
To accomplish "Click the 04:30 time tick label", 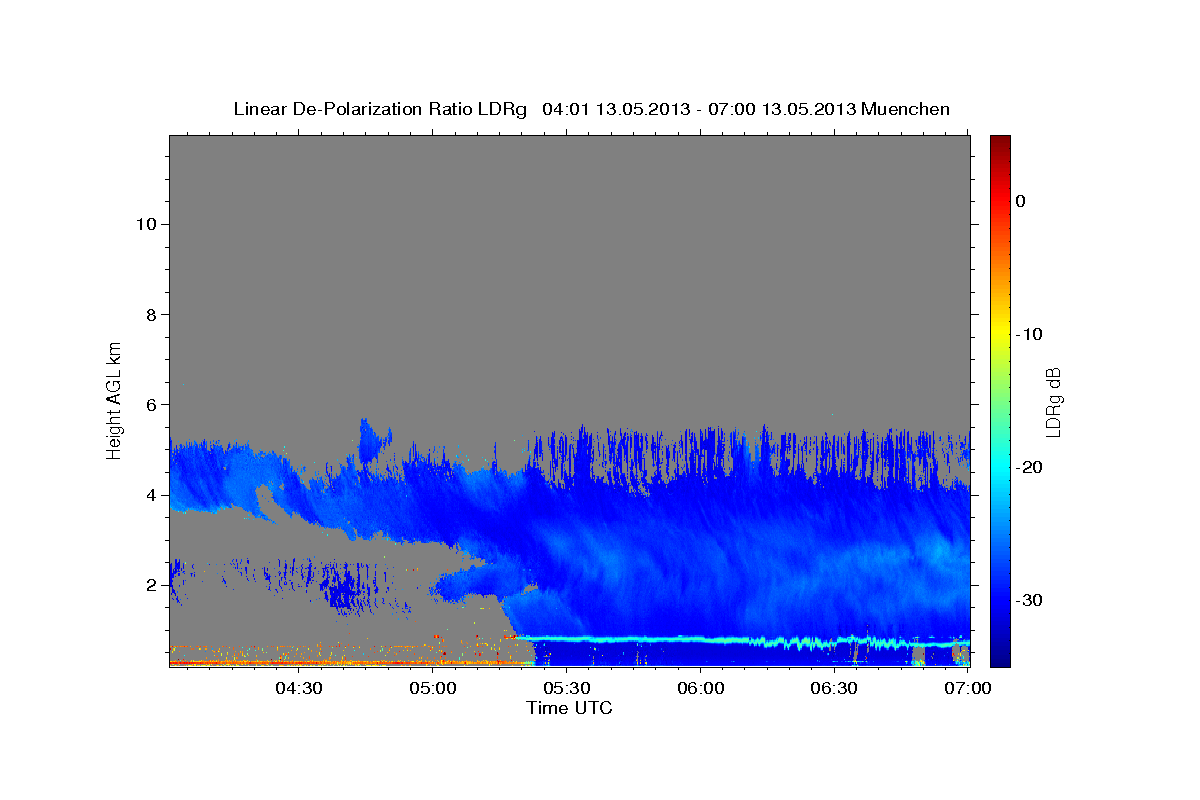I will pyautogui.click(x=299, y=688).
